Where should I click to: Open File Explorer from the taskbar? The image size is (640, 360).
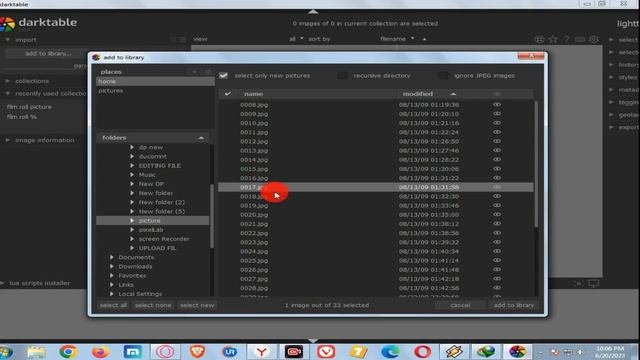point(36,351)
